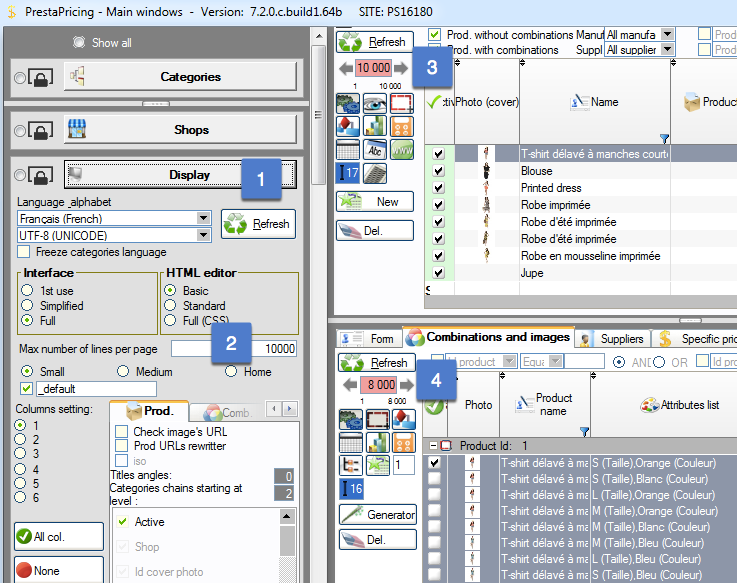737x583 pixels.
Task: Select 'Simplified' interface radio option
Action: click(x=29, y=306)
